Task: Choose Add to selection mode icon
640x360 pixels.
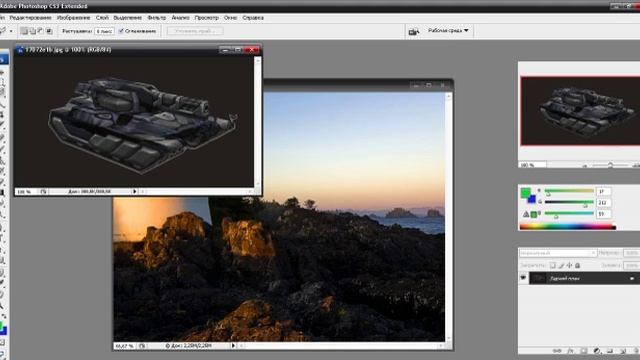Action: (33, 31)
